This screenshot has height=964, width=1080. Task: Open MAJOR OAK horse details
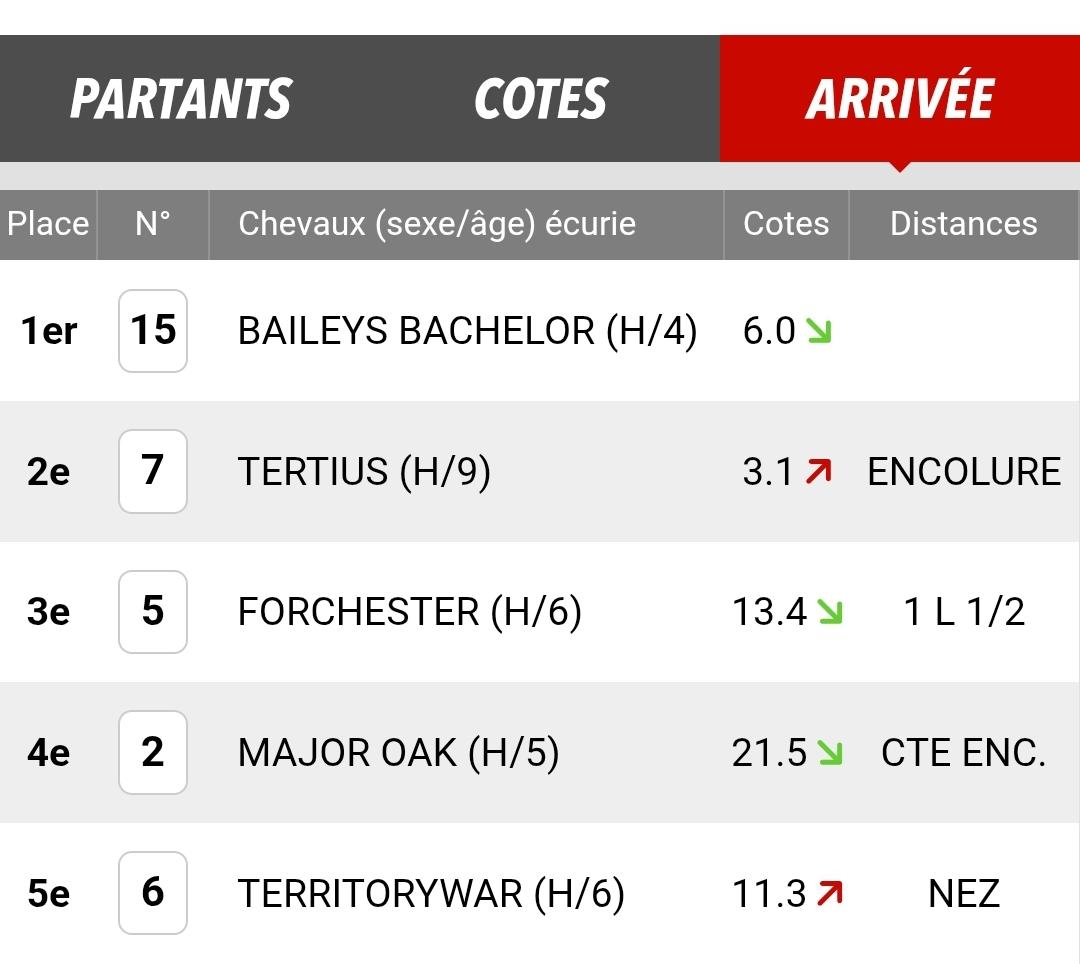tap(398, 753)
